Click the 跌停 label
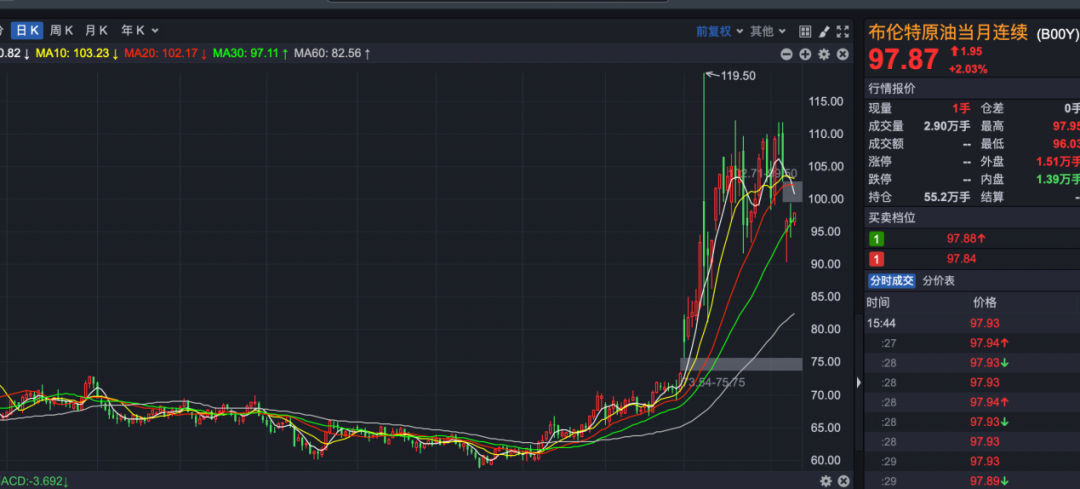The height and width of the screenshot is (489, 1080). pos(880,180)
